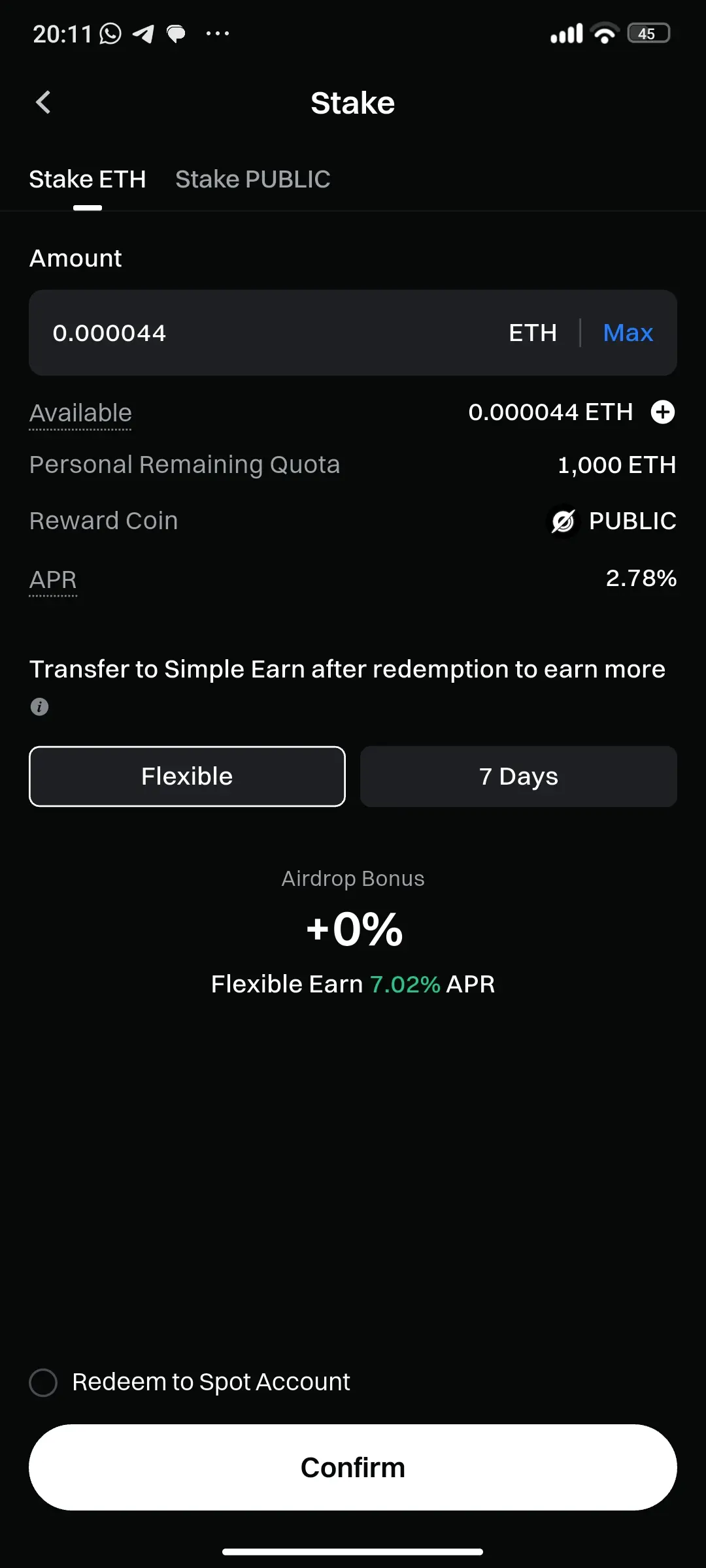Focus the ETH amount input field
Screen dimensions: 706x1568
tap(261, 333)
